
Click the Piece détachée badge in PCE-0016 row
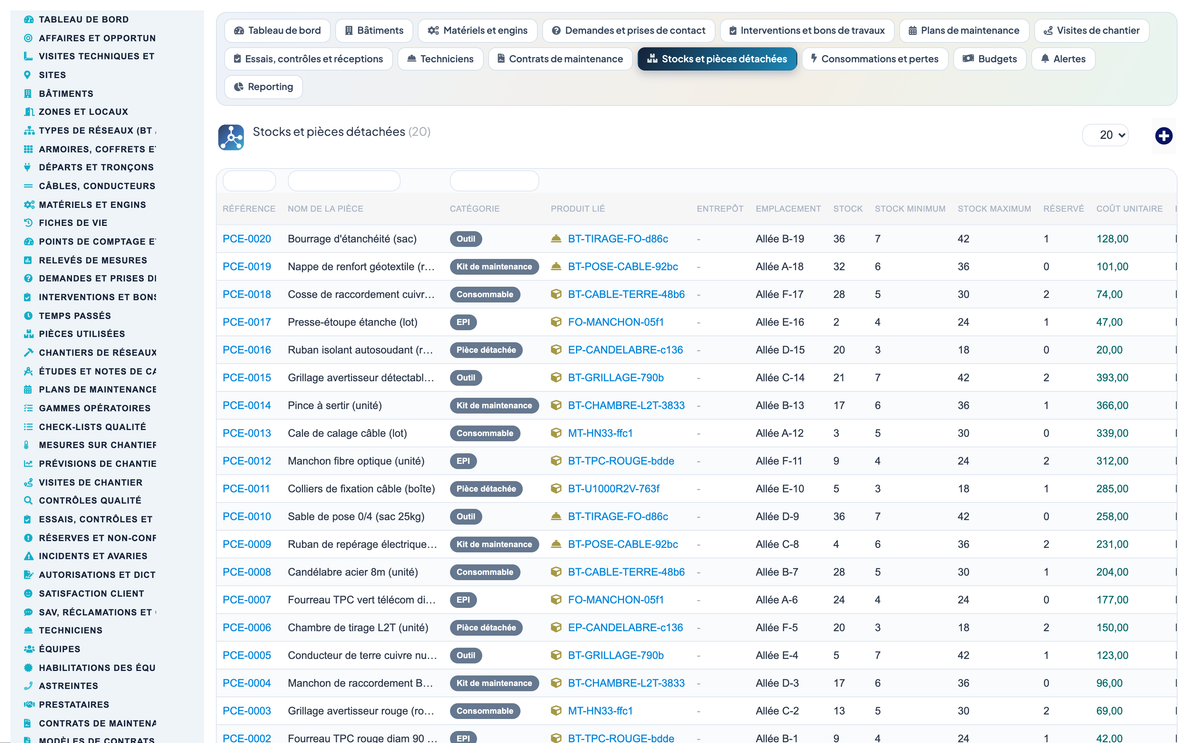tap(486, 350)
